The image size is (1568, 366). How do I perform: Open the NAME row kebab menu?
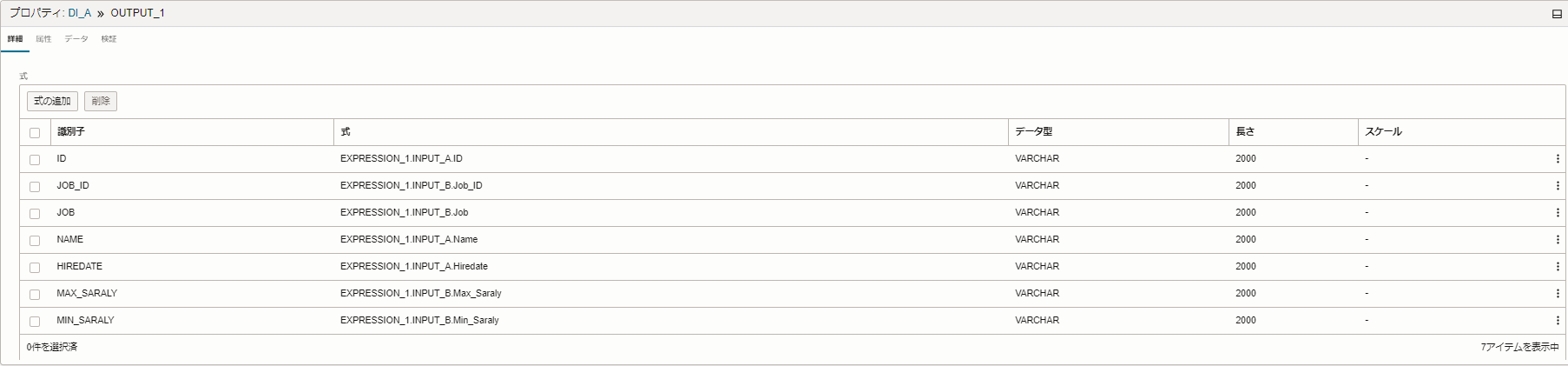(x=1558, y=240)
